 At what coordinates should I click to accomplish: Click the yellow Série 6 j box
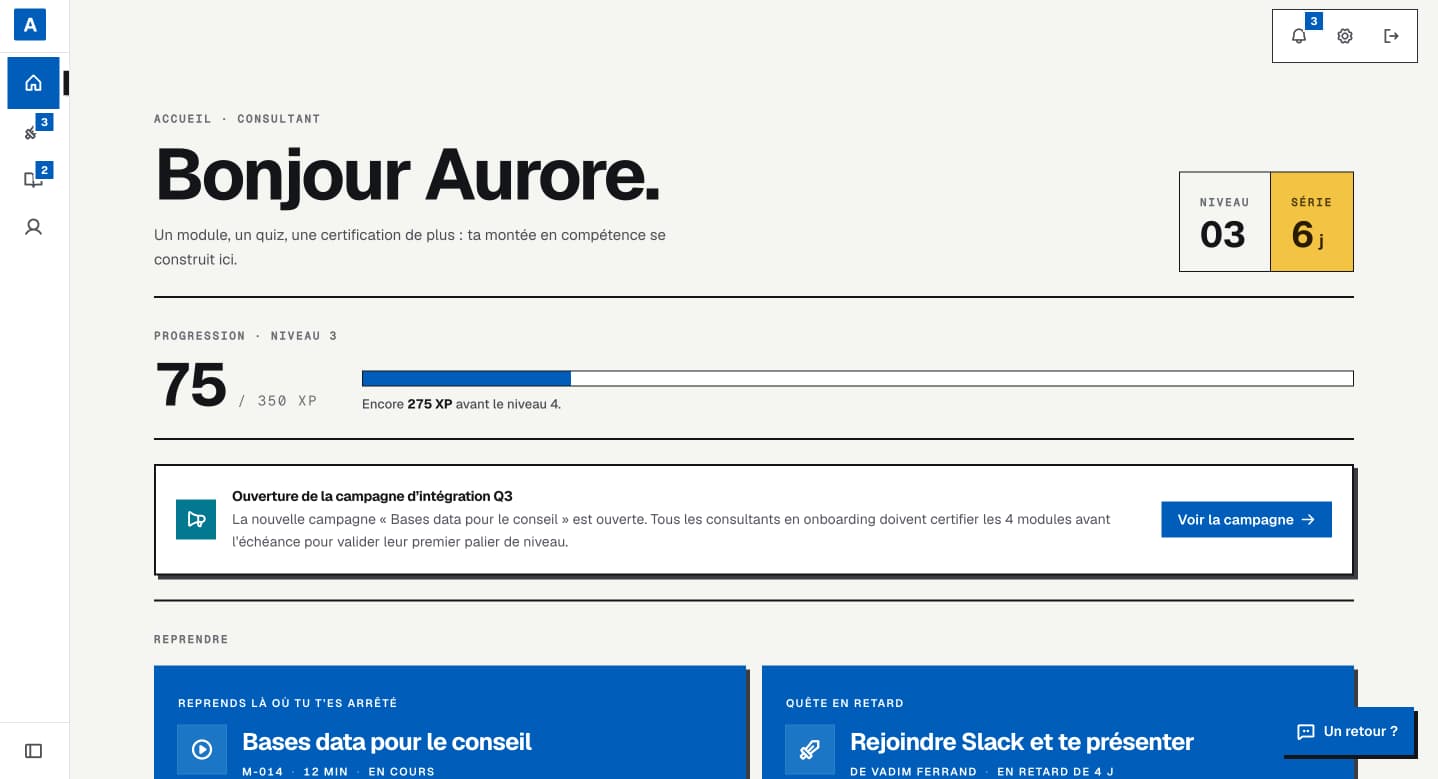(1312, 222)
